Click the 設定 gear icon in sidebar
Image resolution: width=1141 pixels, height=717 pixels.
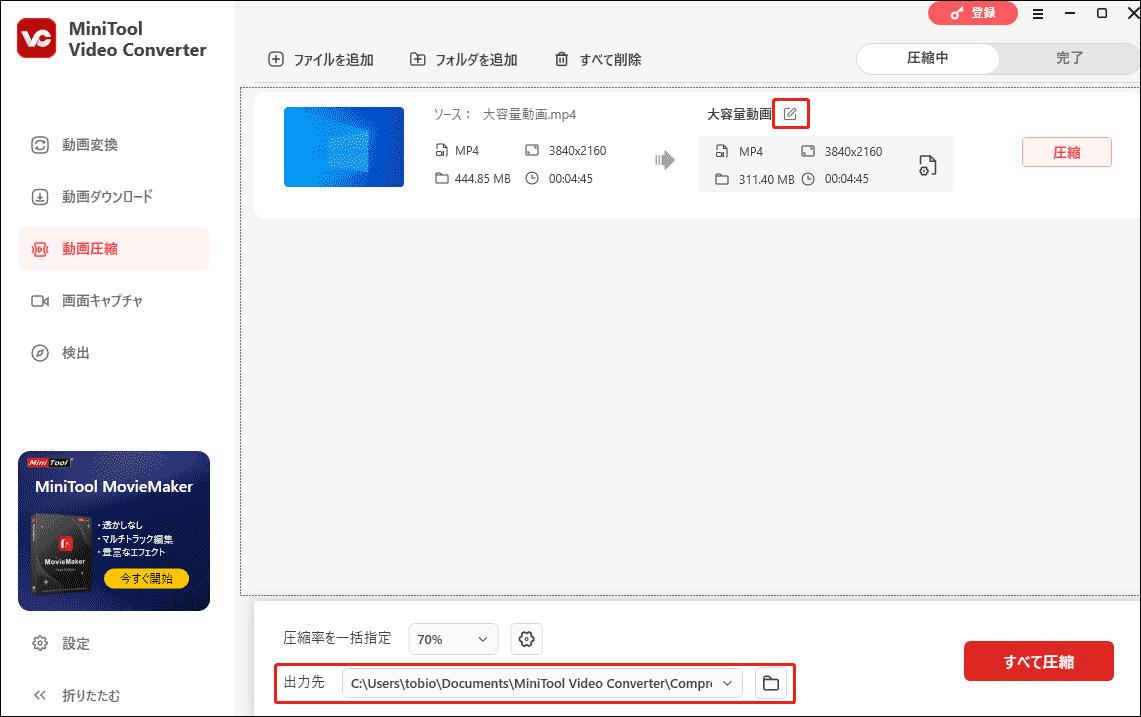(x=40, y=643)
